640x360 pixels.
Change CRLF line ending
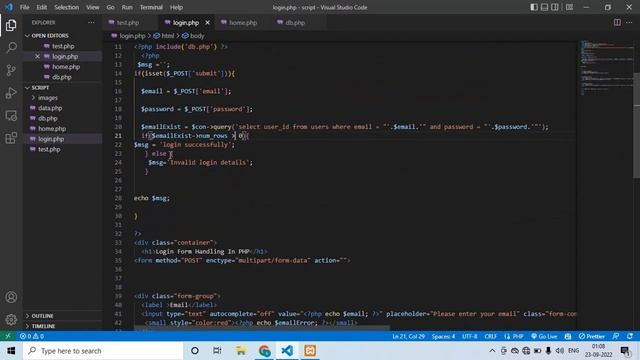pos(491,336)
